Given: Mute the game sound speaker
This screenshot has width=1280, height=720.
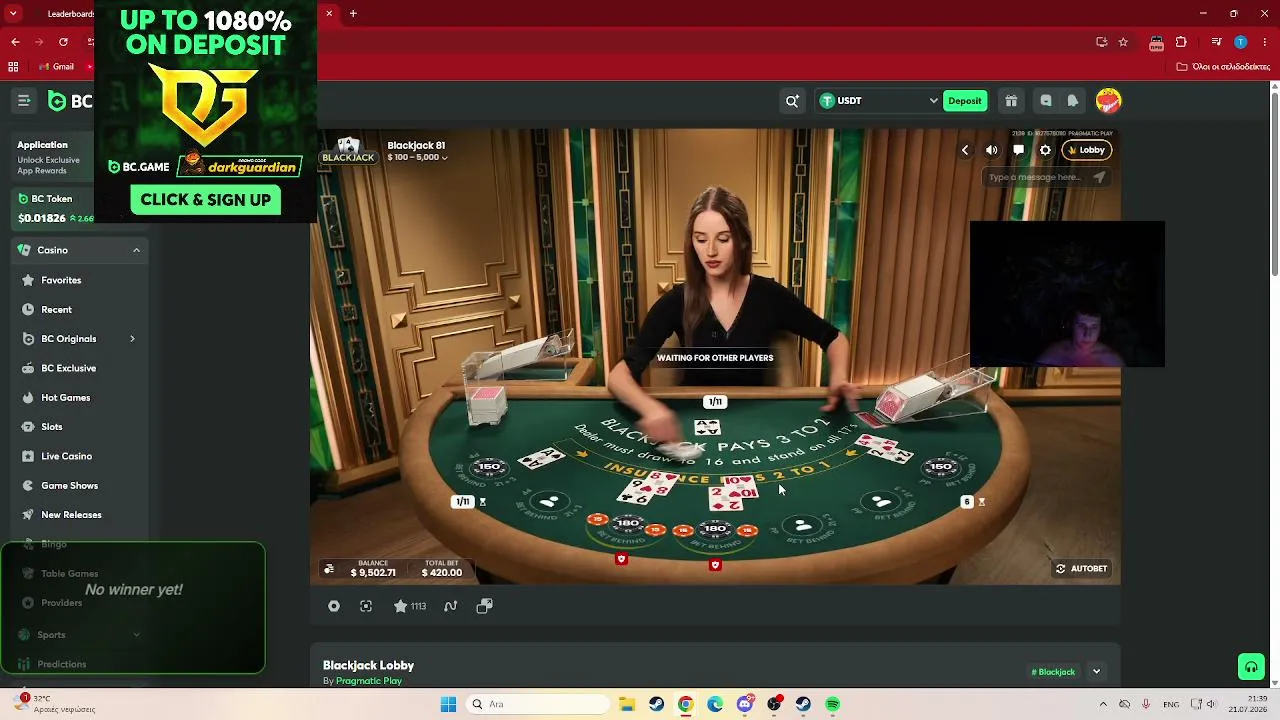Looking at the screenshot, I should pyautogui.click(x=992, y=150).
